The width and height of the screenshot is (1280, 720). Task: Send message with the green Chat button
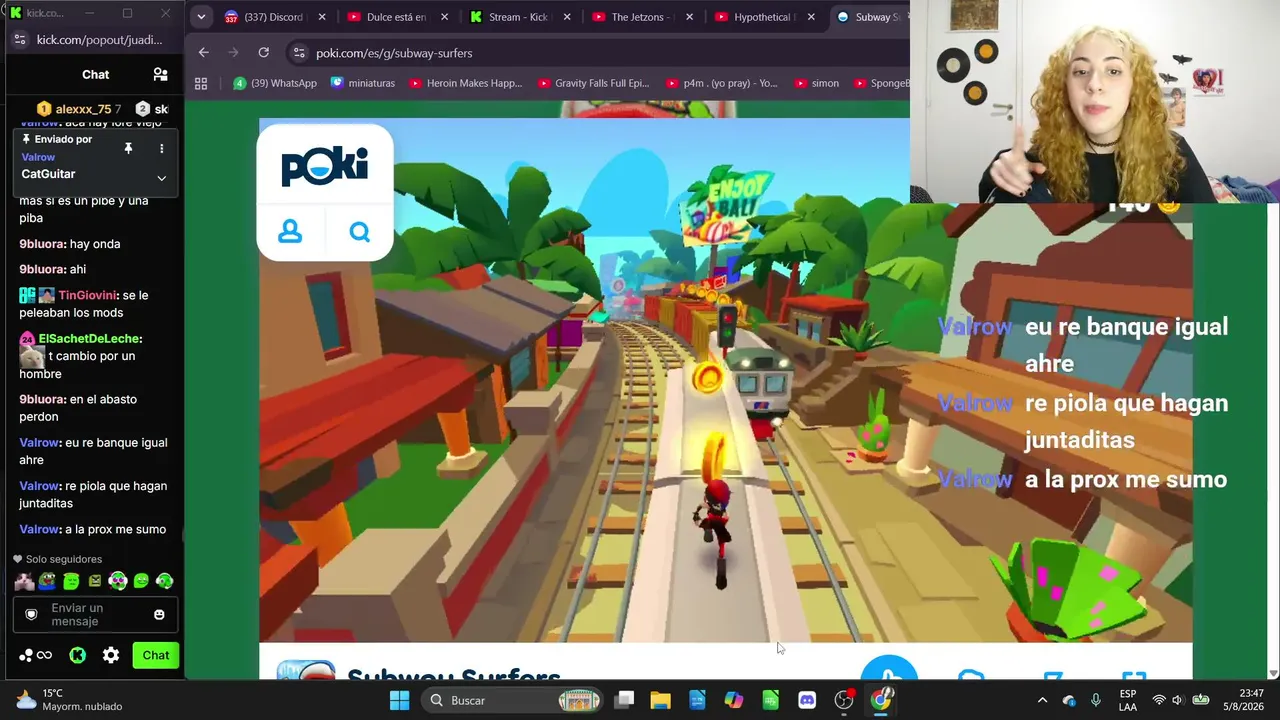click(155, 655)
